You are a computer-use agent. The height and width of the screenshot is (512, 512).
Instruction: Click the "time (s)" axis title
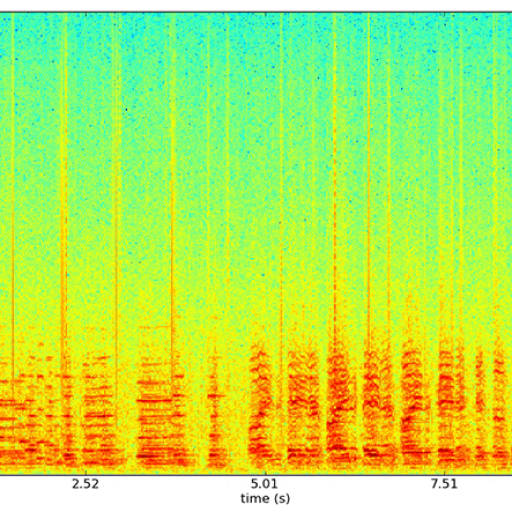click(265, 499)
